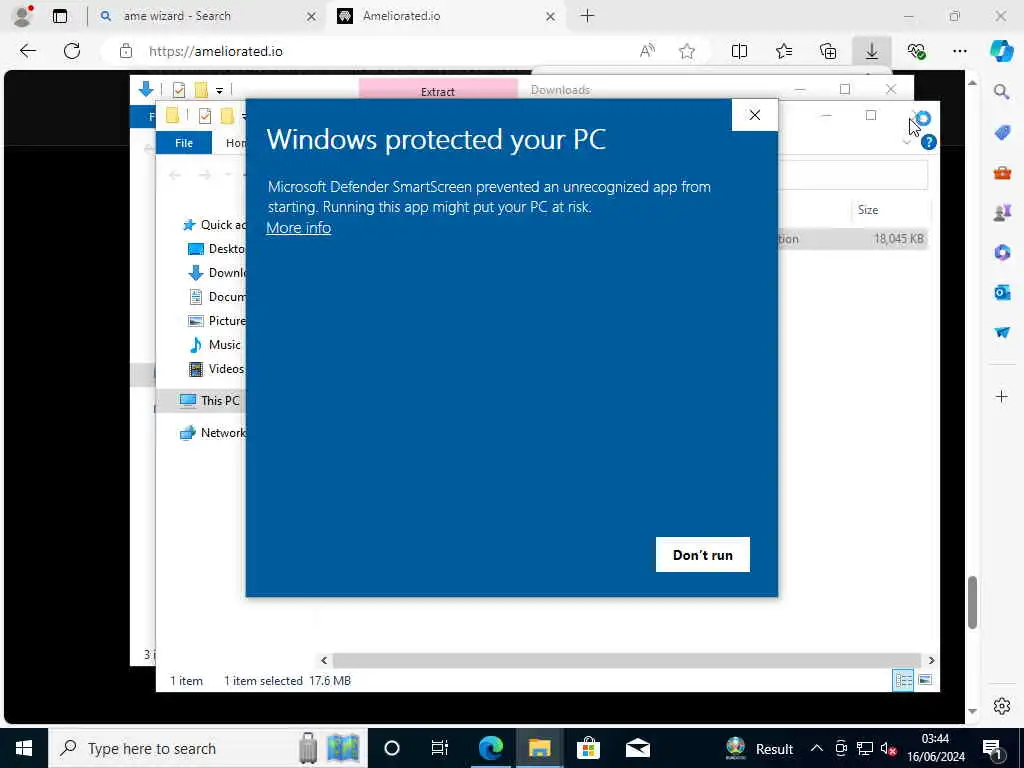Show hidden system tray icons
1024x768 pixels.
(816, 748)
